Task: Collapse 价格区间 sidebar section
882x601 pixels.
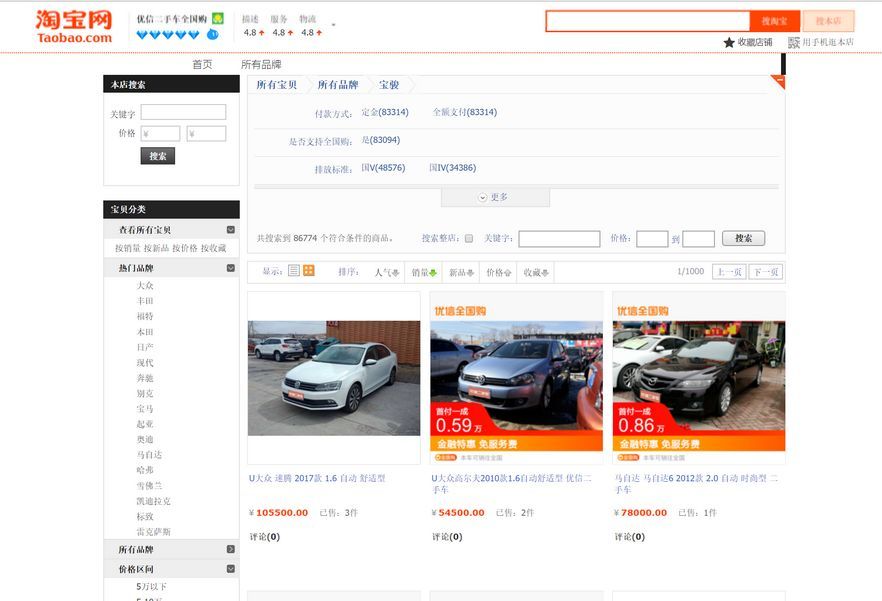Action: click(231, 569)
